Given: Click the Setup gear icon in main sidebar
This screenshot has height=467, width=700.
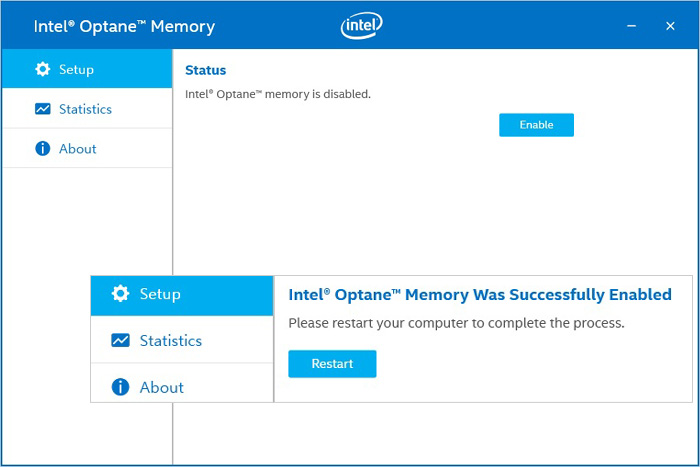Looking at the screenshot, I should [42, 69].
